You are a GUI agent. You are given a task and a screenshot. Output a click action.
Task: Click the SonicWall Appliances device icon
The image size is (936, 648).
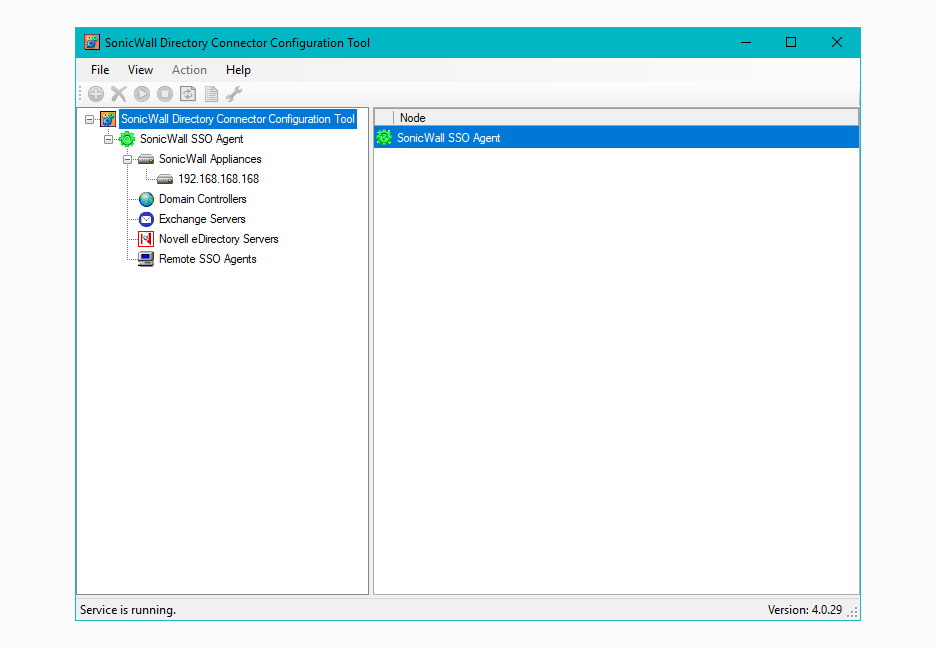coord(146,159)
